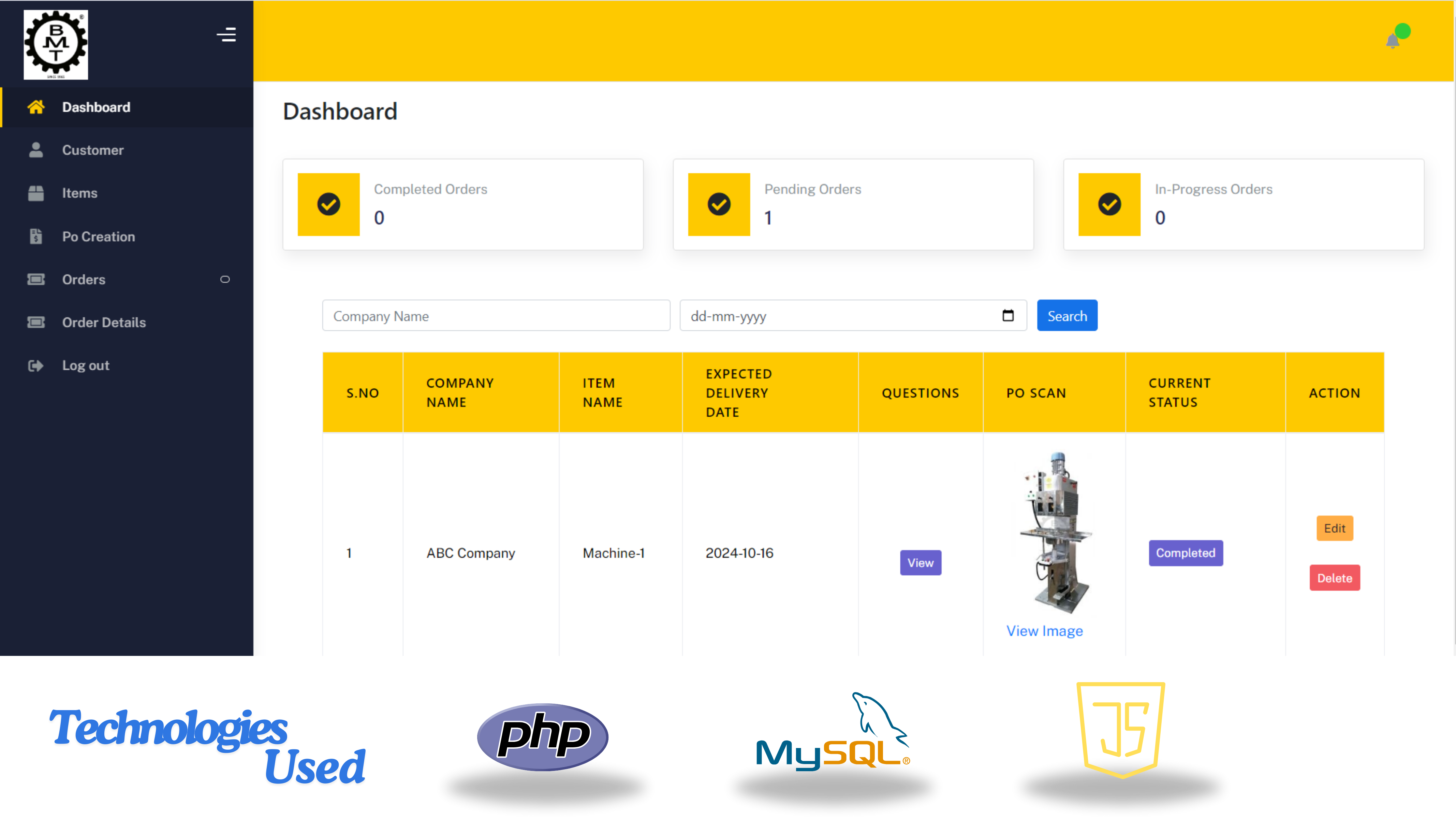Screen dimensions: 1456x819
Task: Click the Completed Orders checkmark icon
Action: pos(328,204)
